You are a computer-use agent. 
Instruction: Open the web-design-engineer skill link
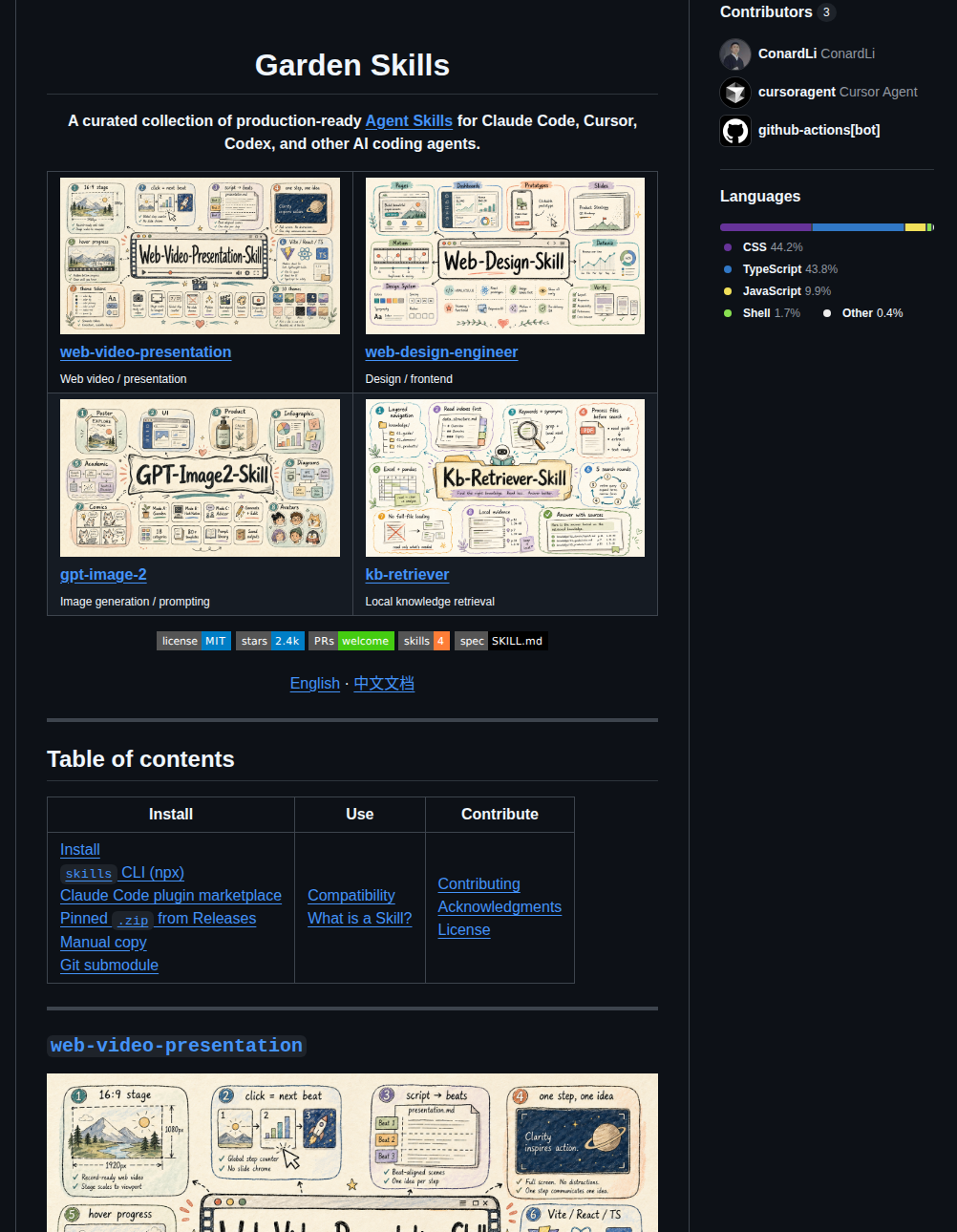441,352
